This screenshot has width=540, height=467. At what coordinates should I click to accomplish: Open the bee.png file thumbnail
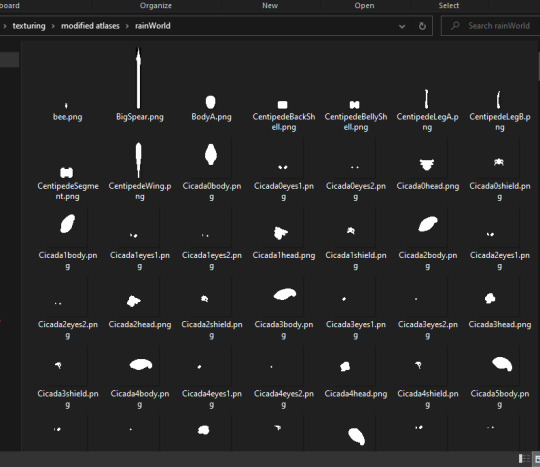pyautogui.click(x=66, y=105)
